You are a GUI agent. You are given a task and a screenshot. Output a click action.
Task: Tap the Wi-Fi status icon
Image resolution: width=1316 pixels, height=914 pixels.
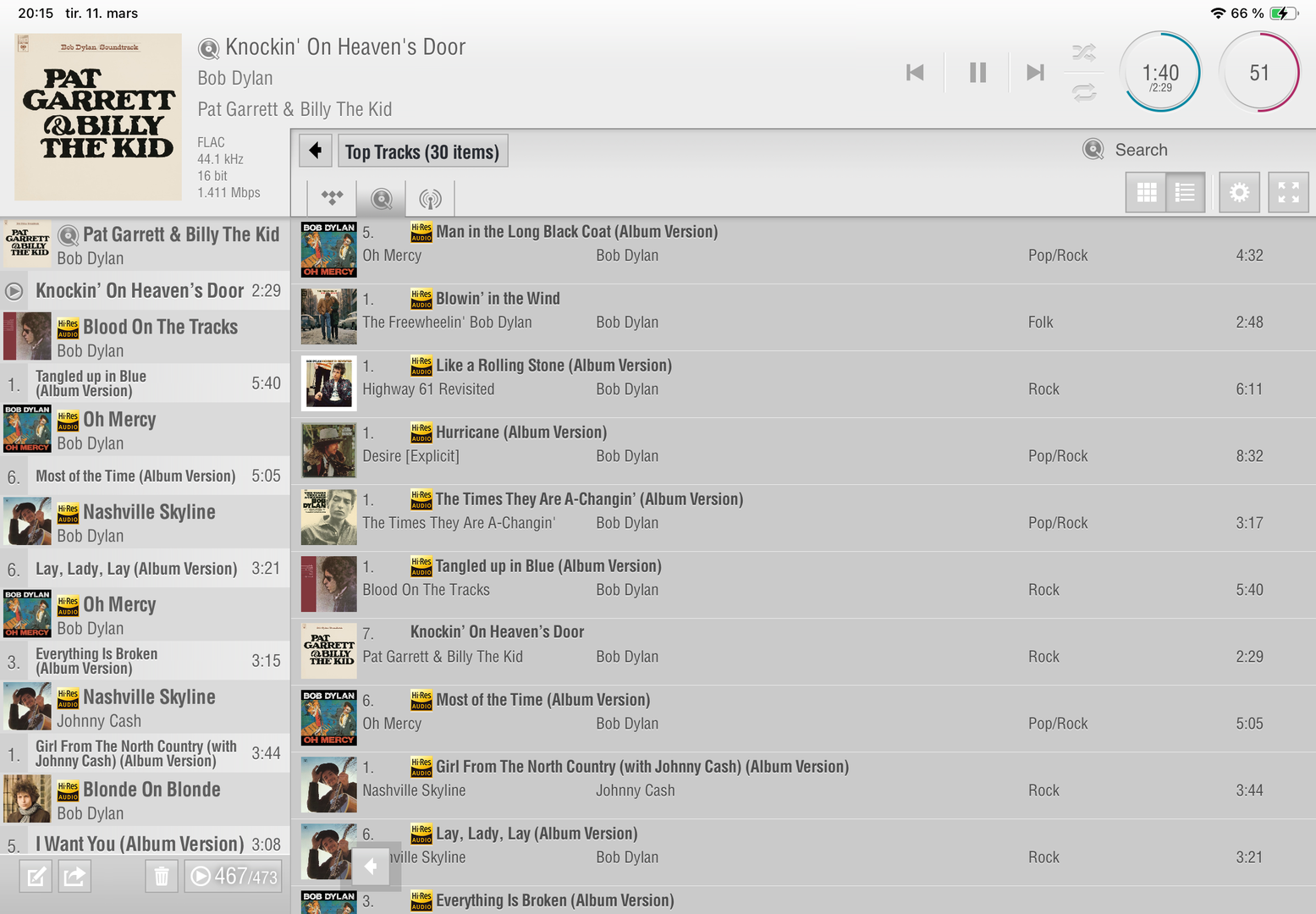(1218, 14)
